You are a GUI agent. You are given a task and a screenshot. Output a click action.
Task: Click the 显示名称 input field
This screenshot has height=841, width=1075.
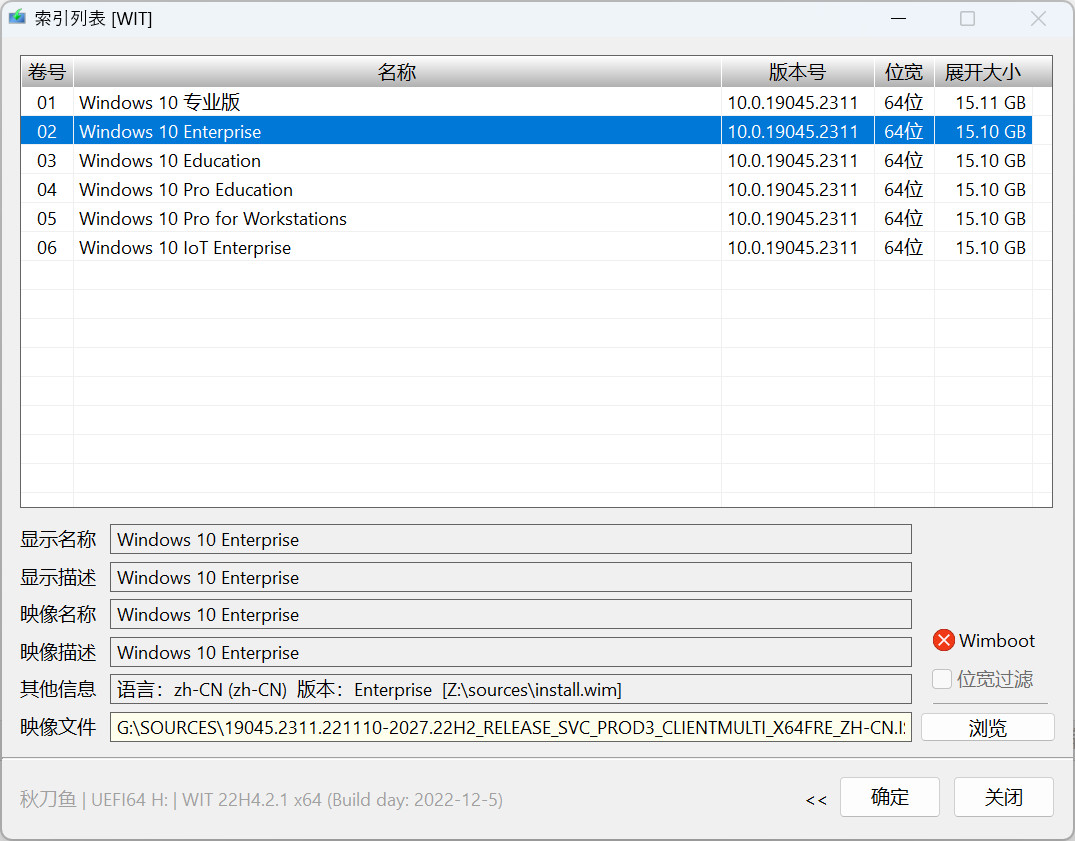click(x=511, y=539)
